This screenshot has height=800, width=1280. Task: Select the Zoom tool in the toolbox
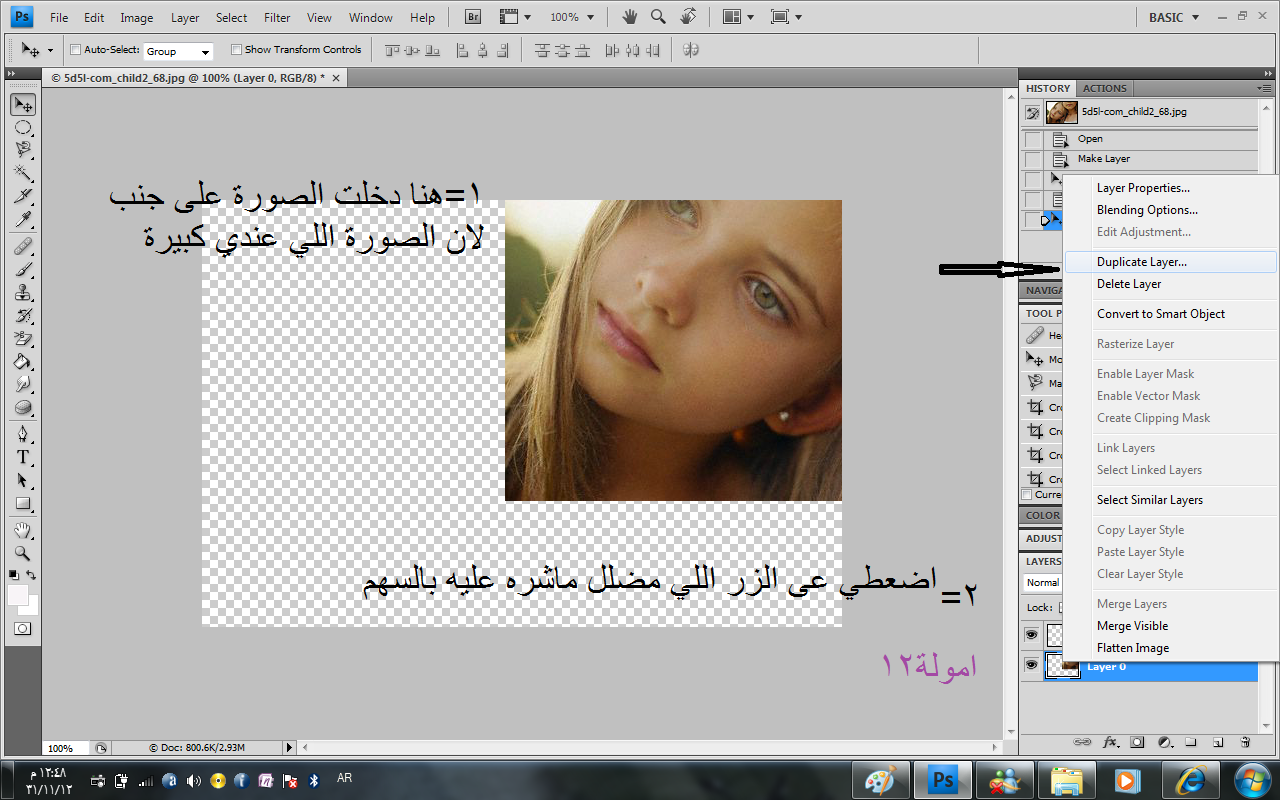(23, 553)
